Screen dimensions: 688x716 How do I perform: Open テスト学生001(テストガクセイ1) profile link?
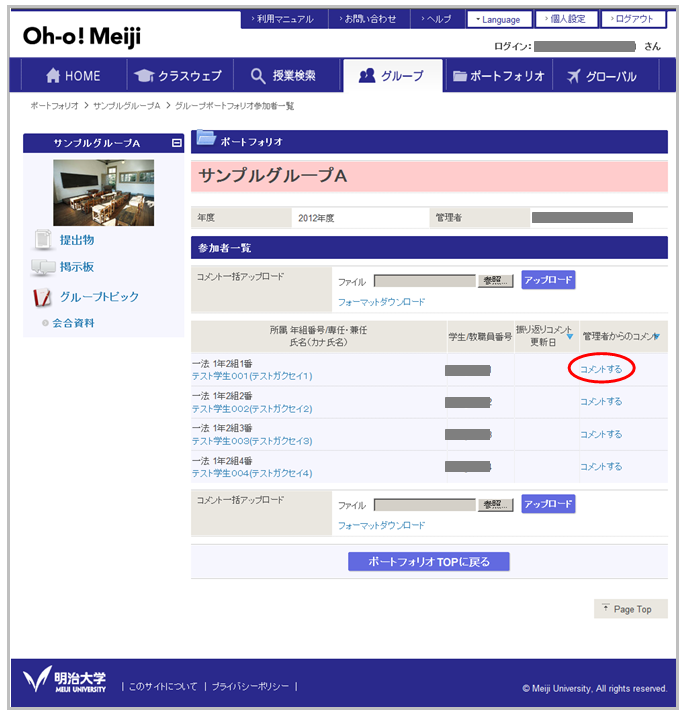click(x=252, y=376)
